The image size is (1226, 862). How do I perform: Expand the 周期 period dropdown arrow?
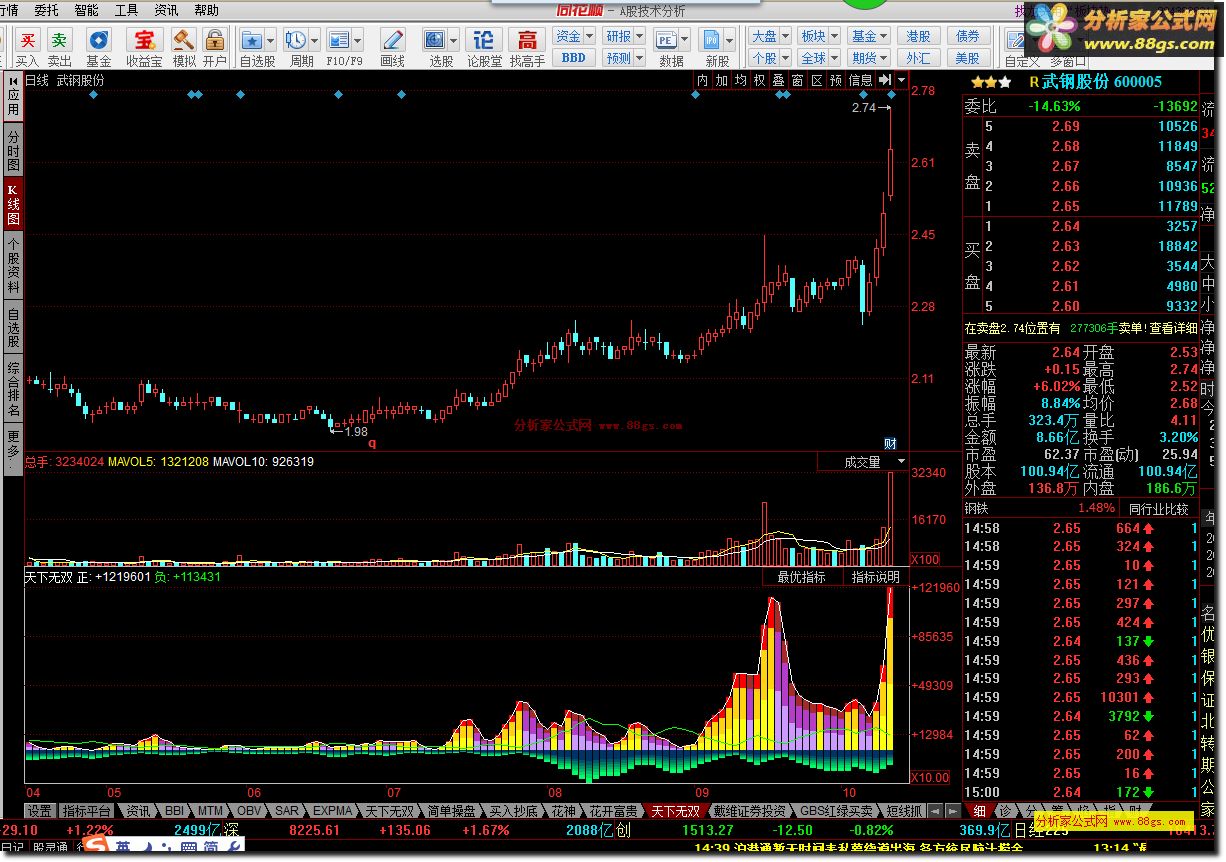[x=314, y=40]
